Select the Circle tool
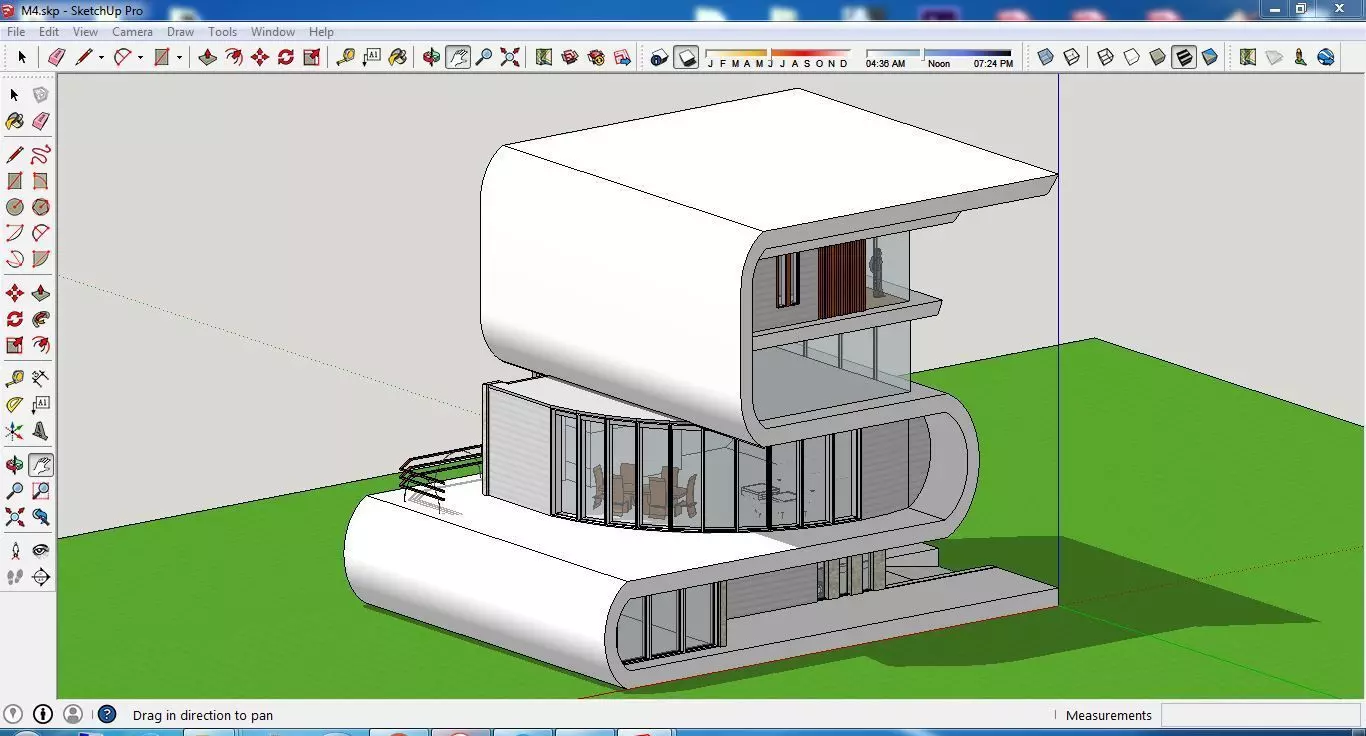The height and width of the screenshot is (736, 1366). [x=14, y=207]
